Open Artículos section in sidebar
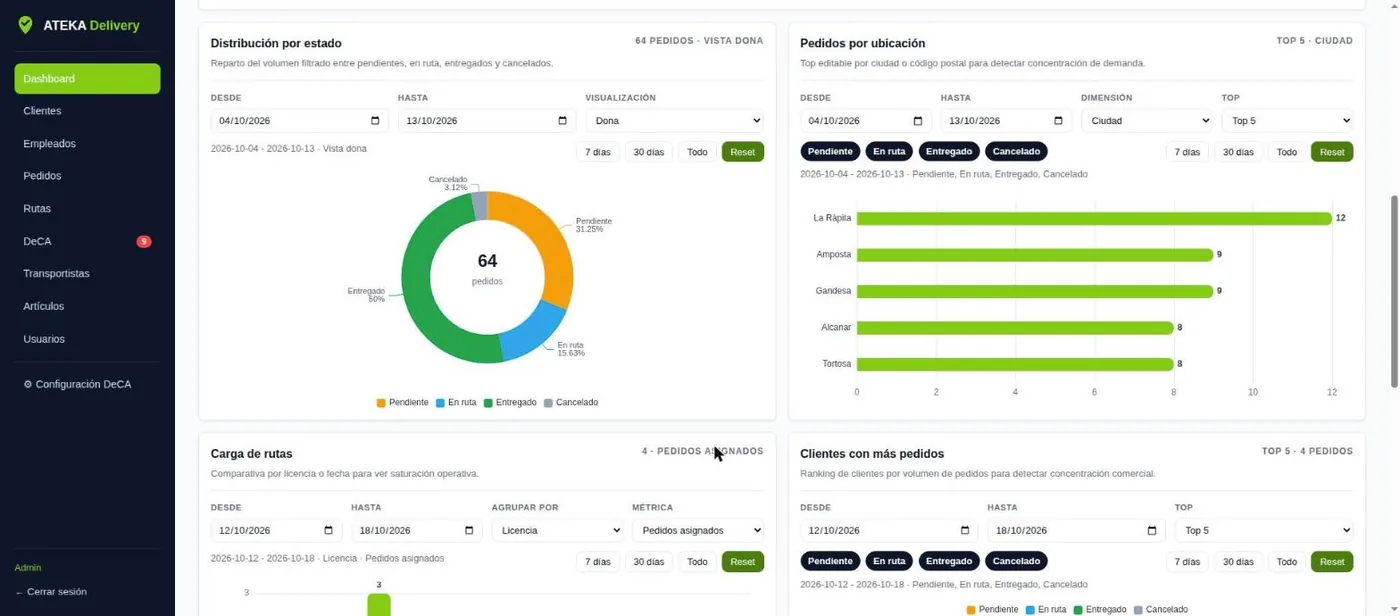The width and height of the screenshot is (1400, 616). (x=87, y=307)
